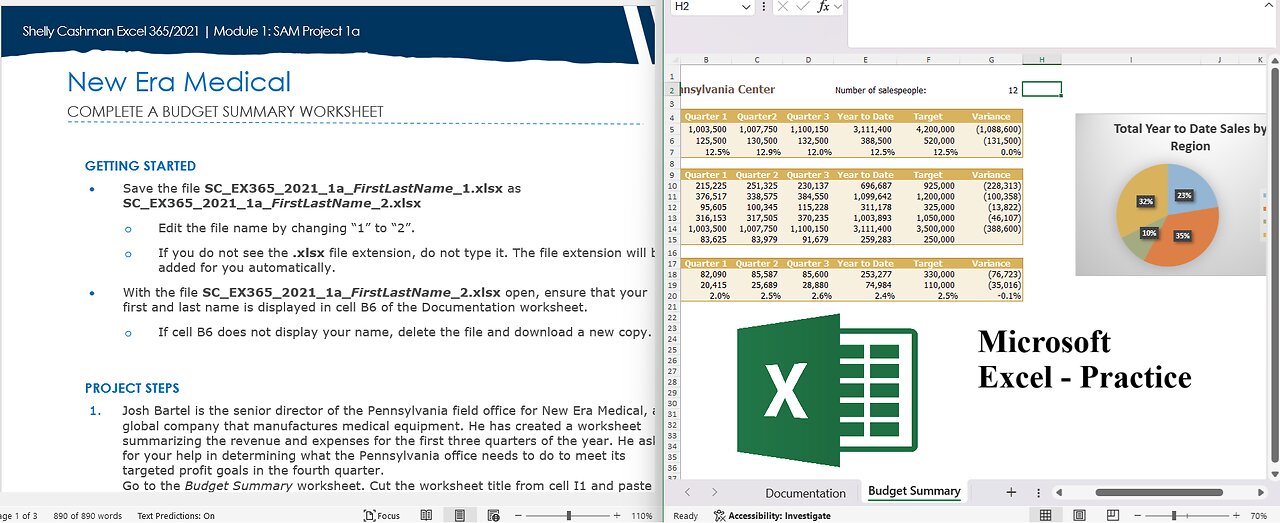Click the Enter checkmark icon in formula bar

802,7
